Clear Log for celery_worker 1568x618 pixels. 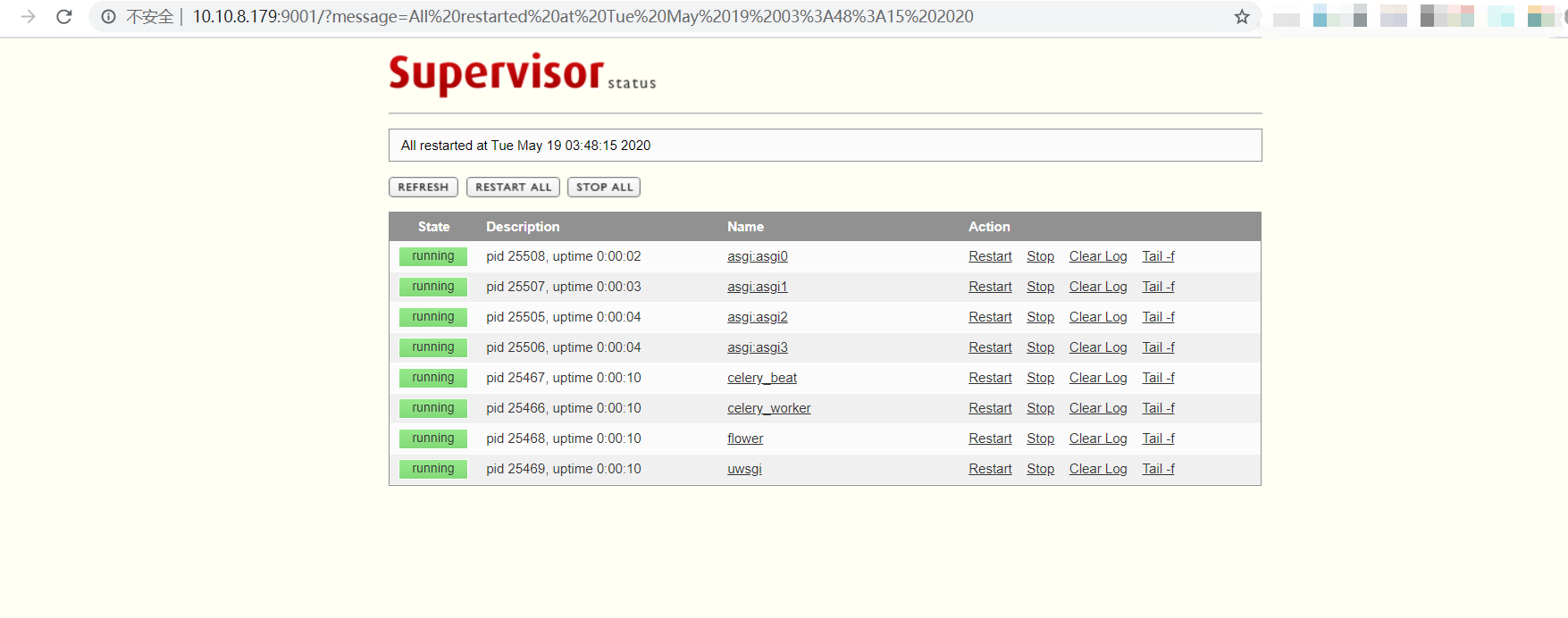1098,408
